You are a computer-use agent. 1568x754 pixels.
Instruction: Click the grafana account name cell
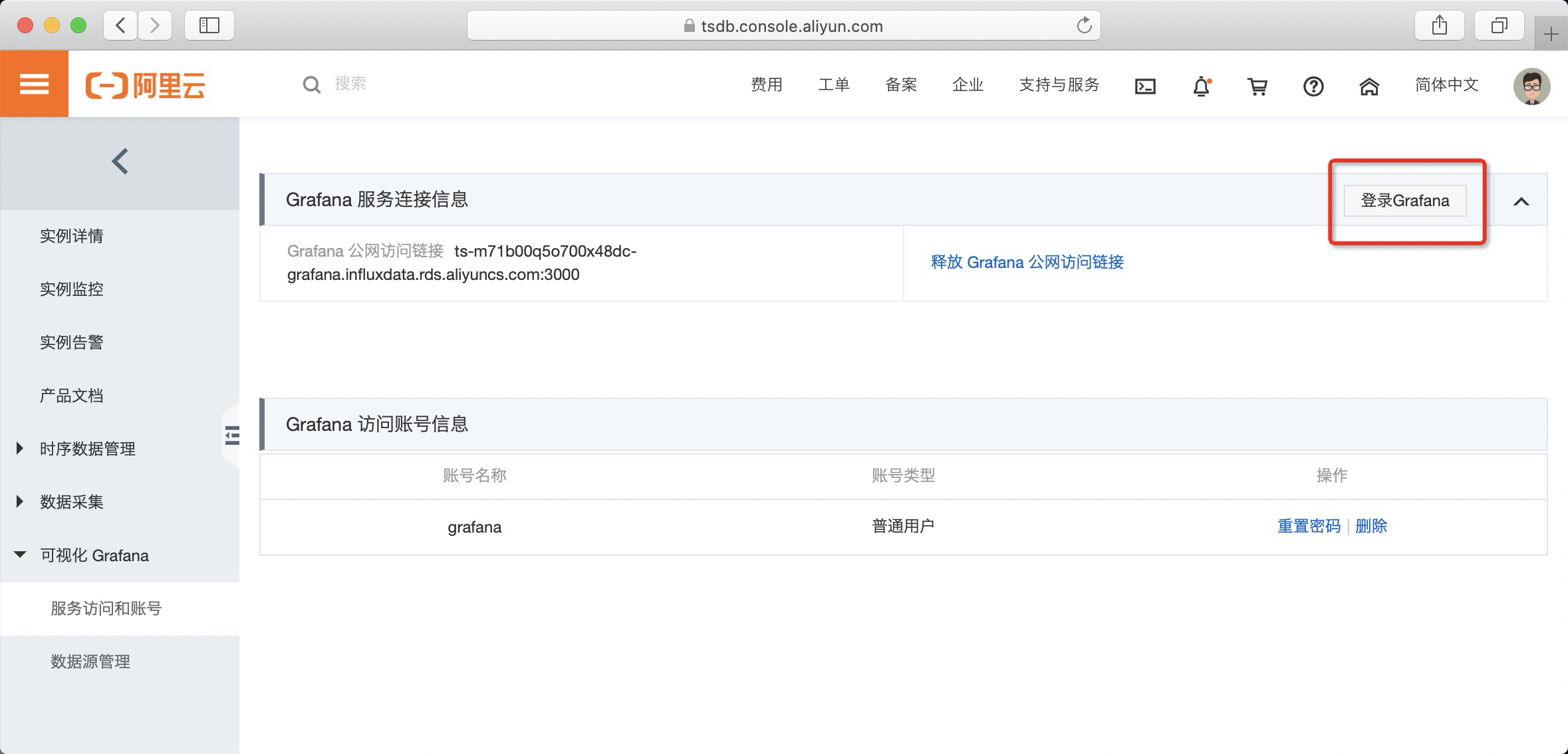(x=474, y=527)
